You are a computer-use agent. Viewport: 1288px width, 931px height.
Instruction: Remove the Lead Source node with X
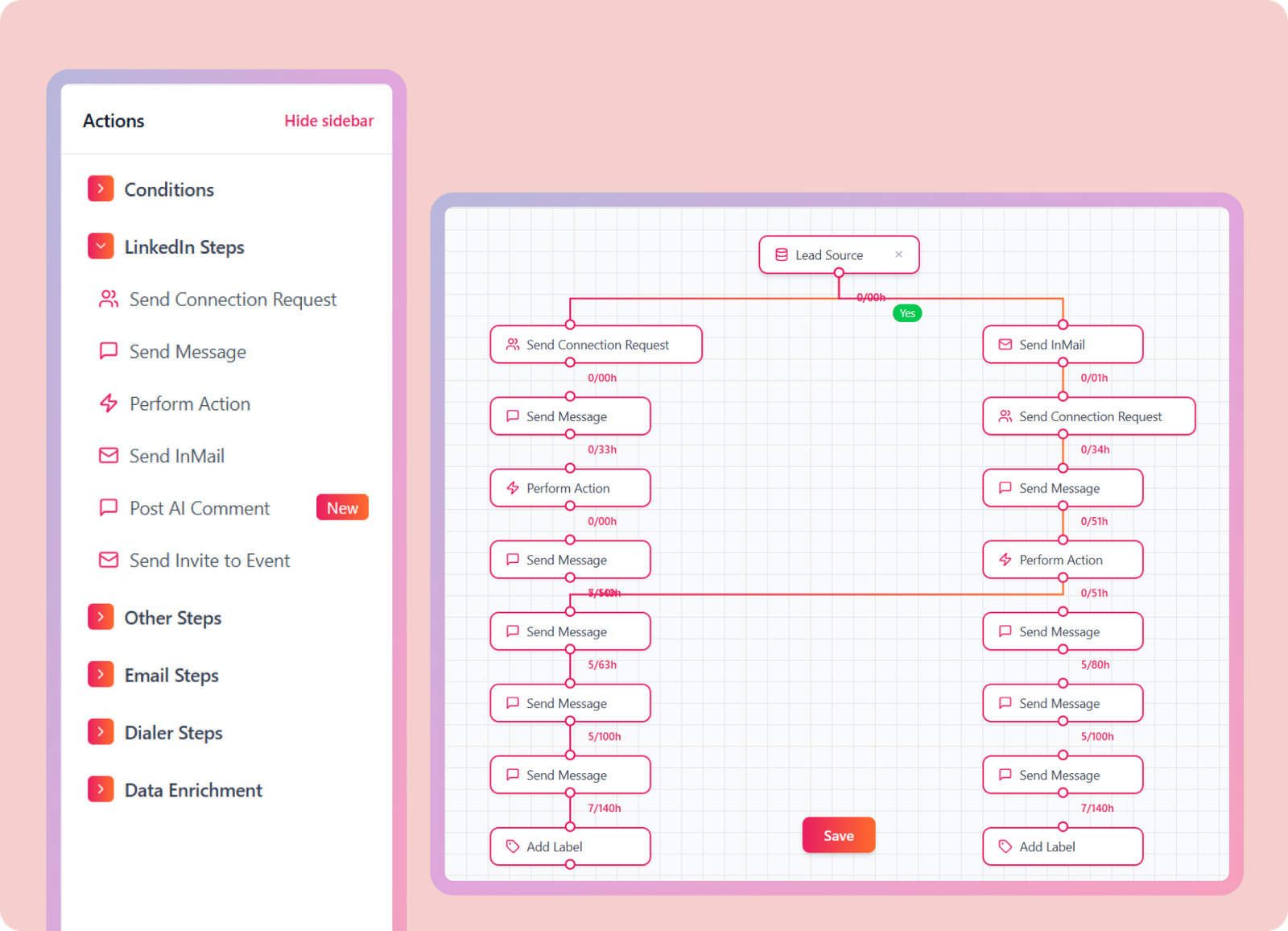898,254
